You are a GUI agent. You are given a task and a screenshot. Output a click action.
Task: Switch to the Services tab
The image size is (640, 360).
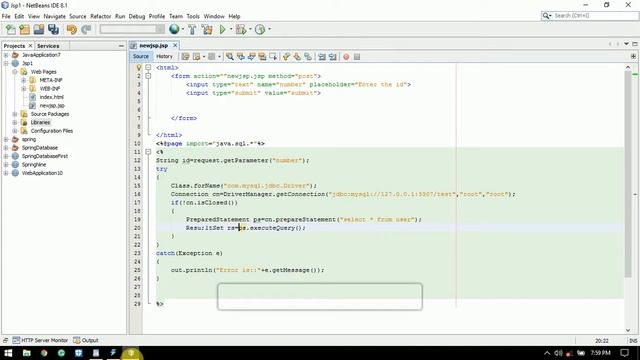(x=48, y=46)
